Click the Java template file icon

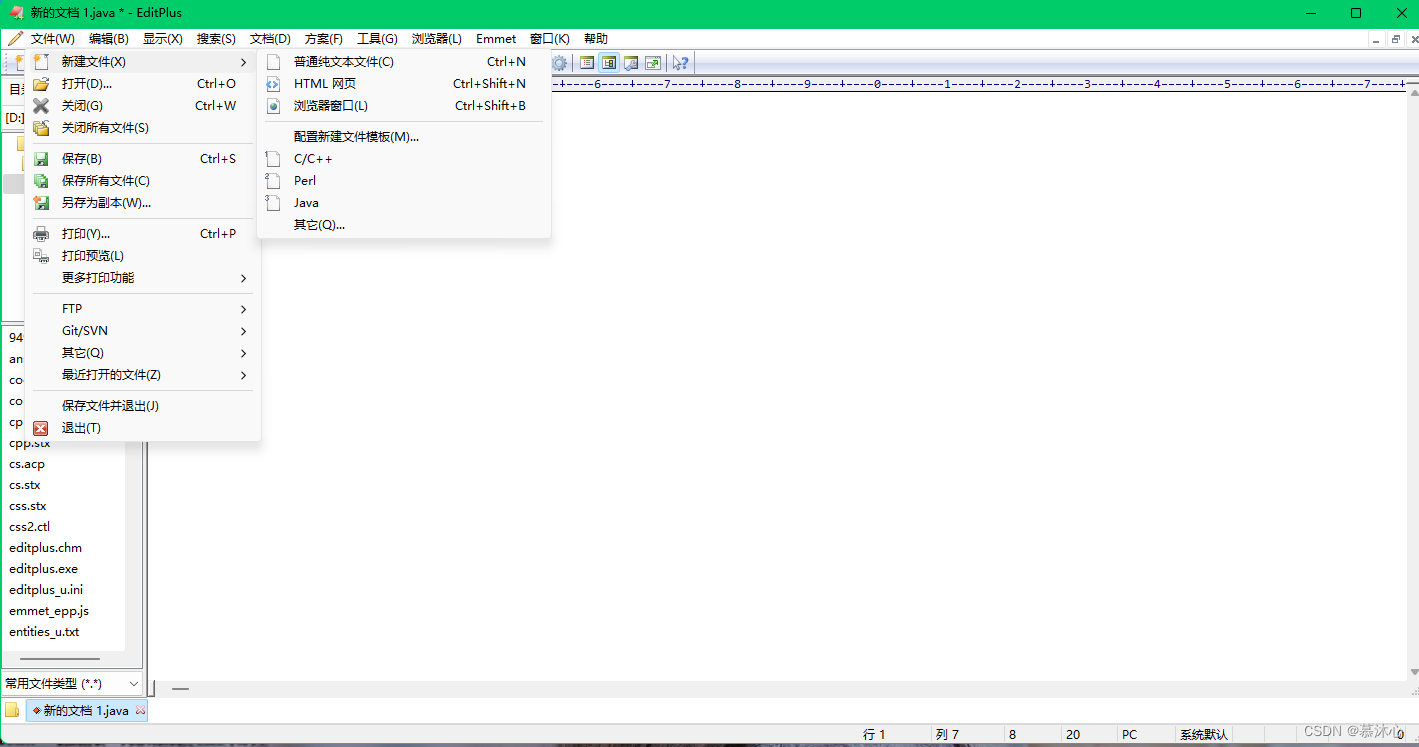273,203
